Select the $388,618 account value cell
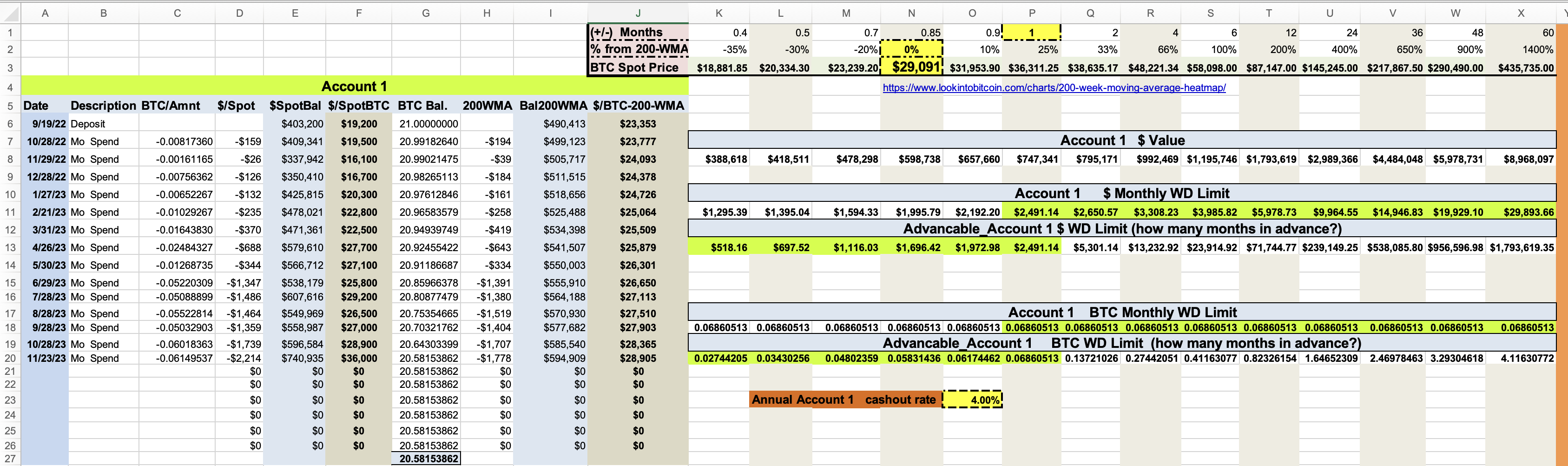The height and width of the screenshot is (466, 1568). (719, 159)
